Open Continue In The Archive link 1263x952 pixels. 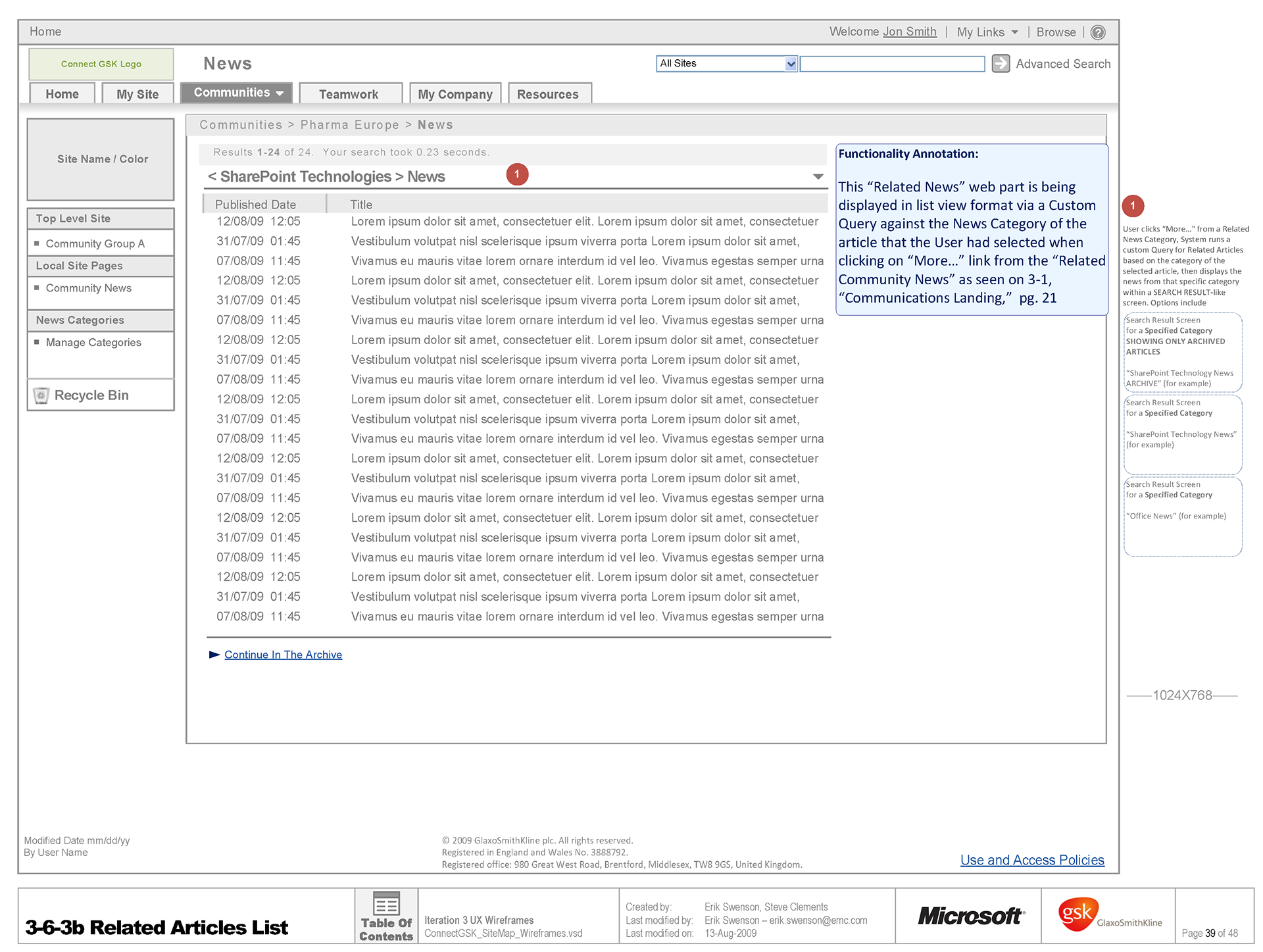coord(283,655)
